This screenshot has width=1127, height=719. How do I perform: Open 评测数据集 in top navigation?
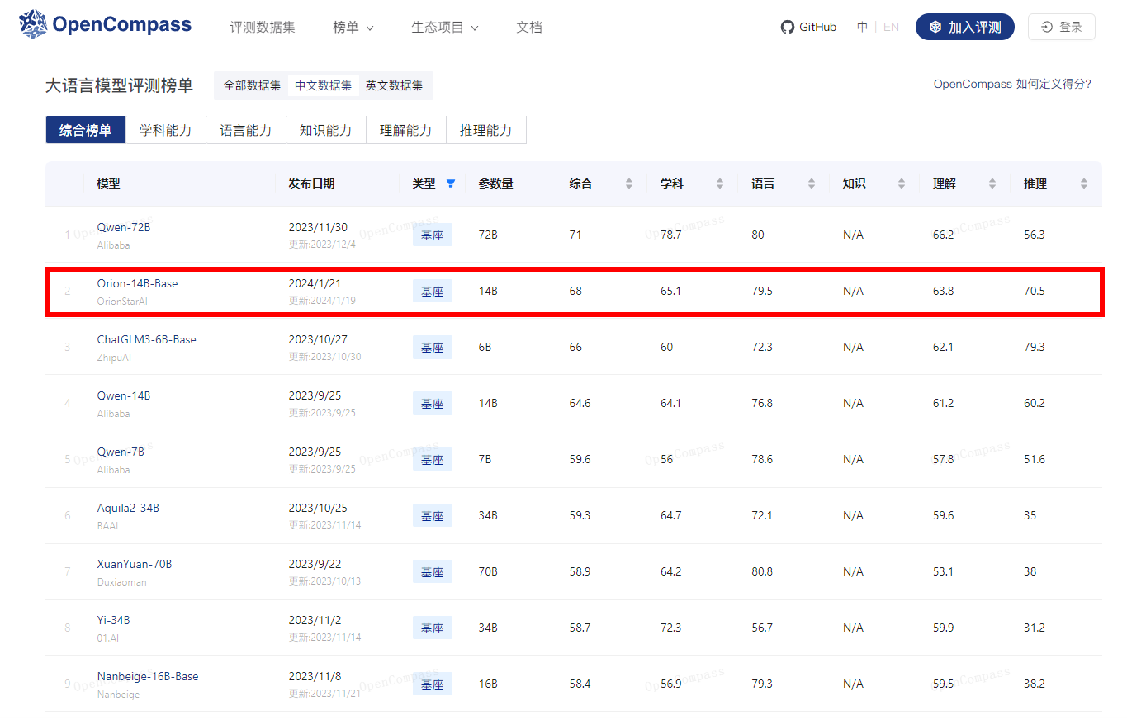[x=262, y=27]
